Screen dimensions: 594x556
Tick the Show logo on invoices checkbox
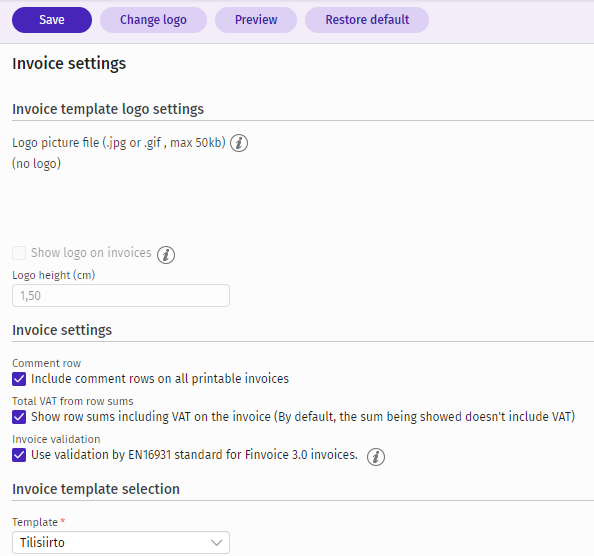[19, 253]
